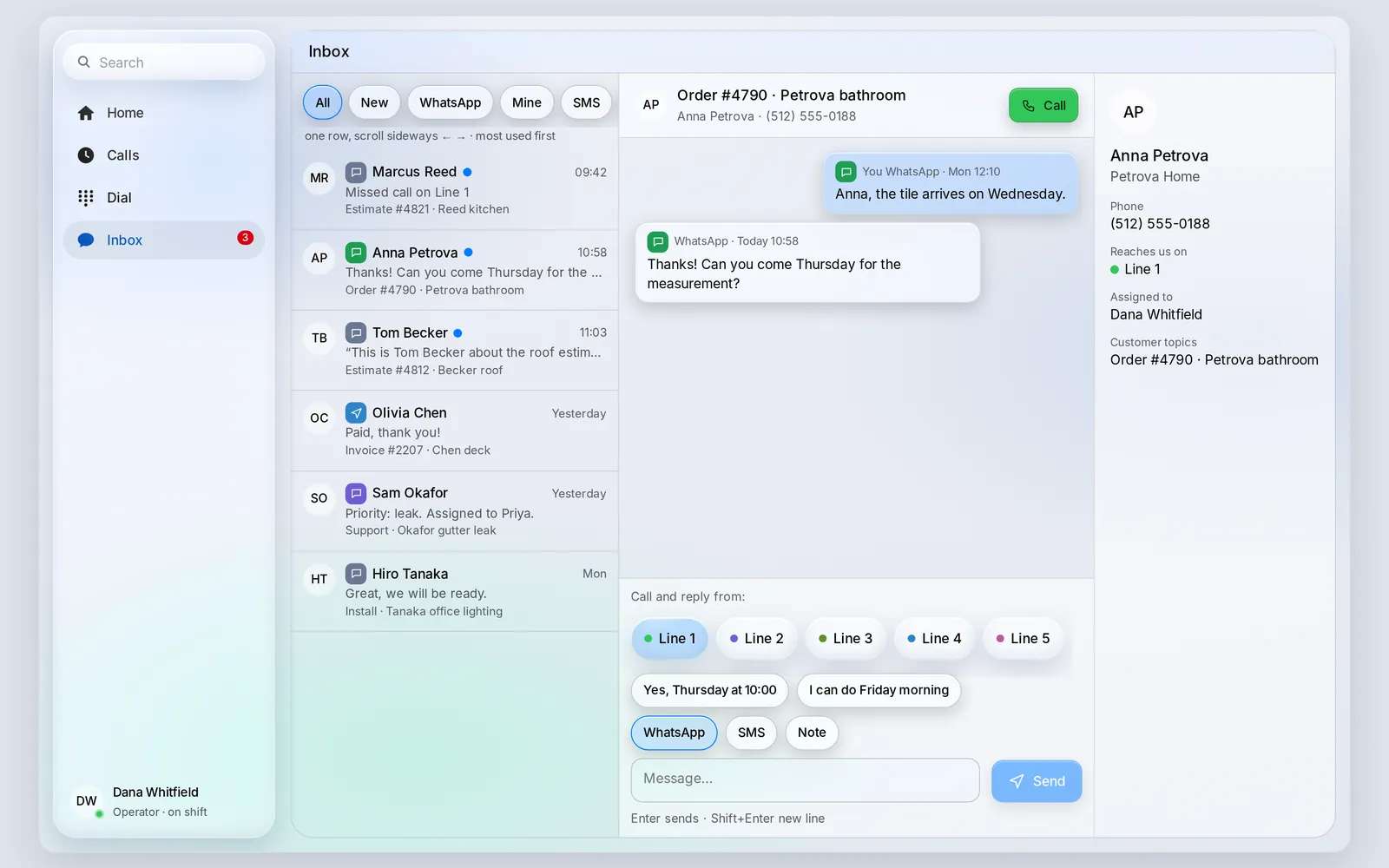Switch reply channel to Note
The width and height of the screenshot is (1389, 868).
coord(813,733)
